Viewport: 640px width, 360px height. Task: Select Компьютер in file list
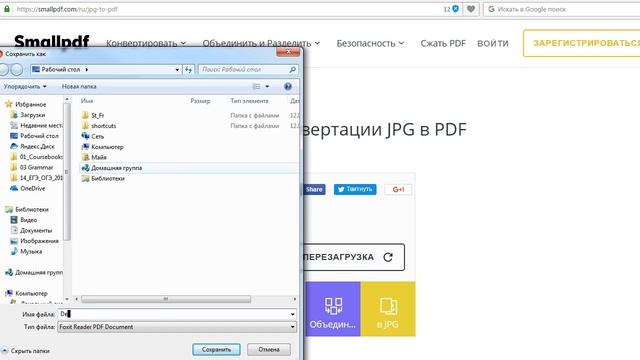coord(107,147)
